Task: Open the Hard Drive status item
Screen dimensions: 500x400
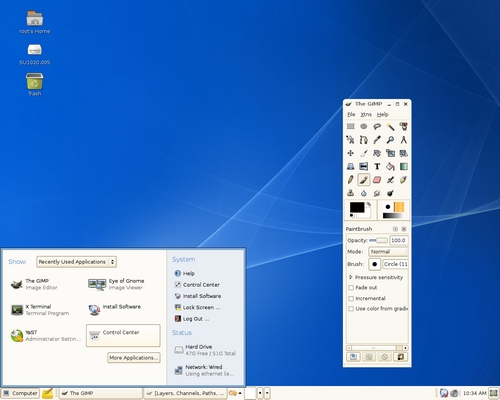Action: [205, 350]
